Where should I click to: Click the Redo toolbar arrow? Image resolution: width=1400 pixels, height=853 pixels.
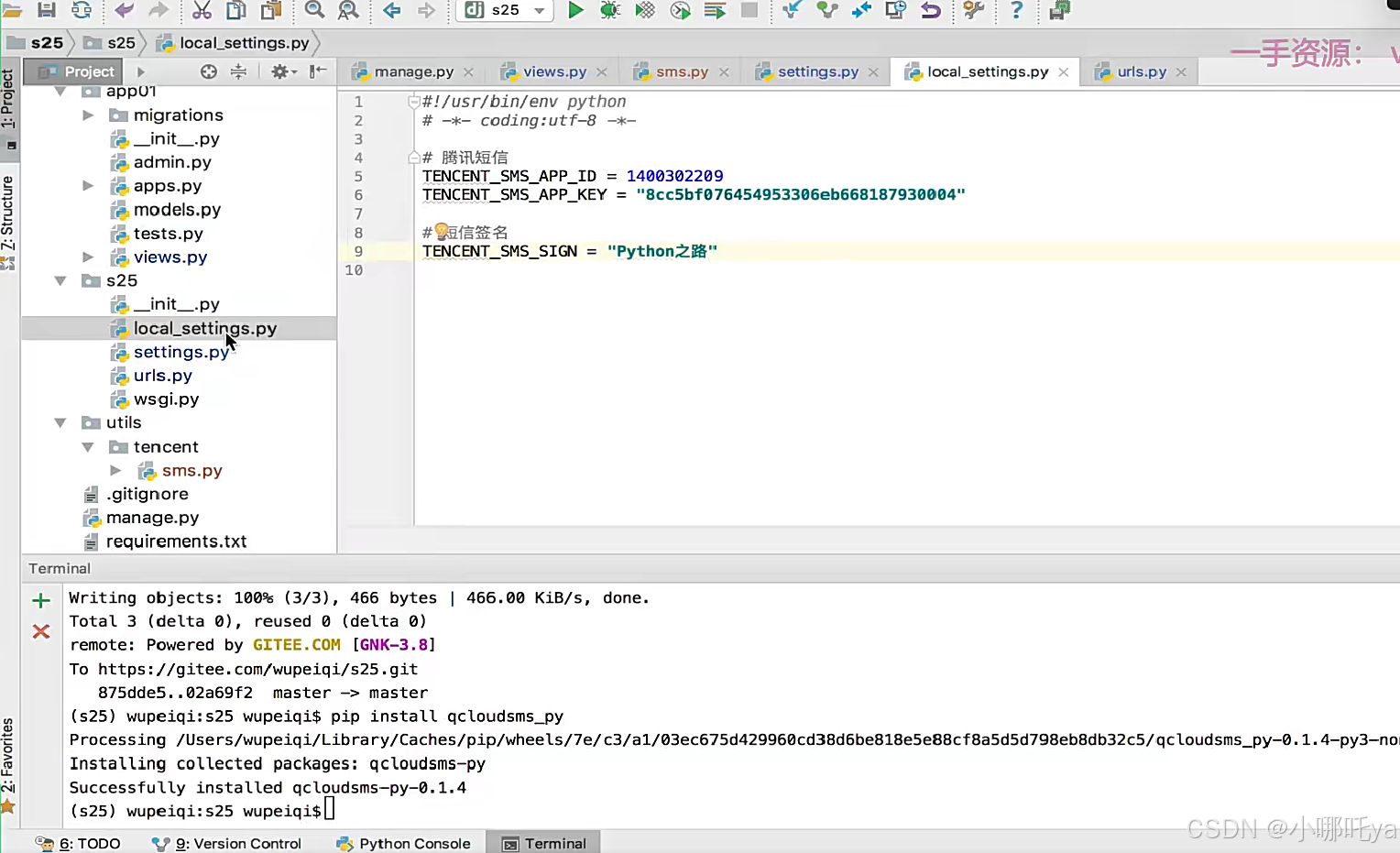159,10
